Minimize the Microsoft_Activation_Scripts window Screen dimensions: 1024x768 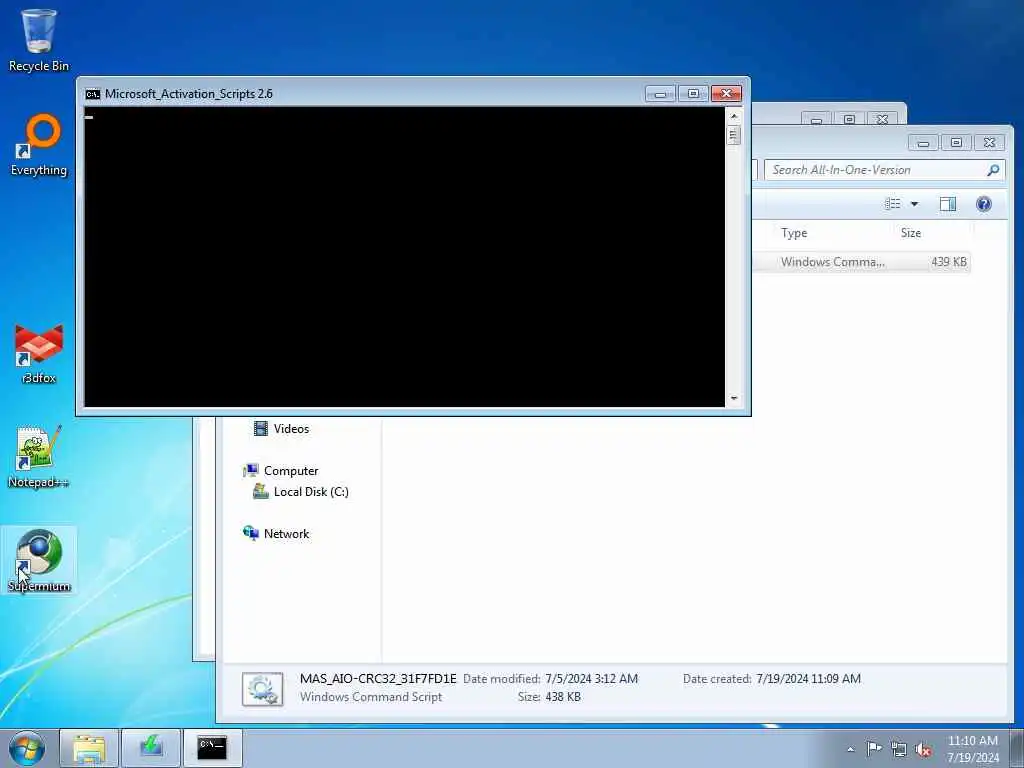point(660,94)
